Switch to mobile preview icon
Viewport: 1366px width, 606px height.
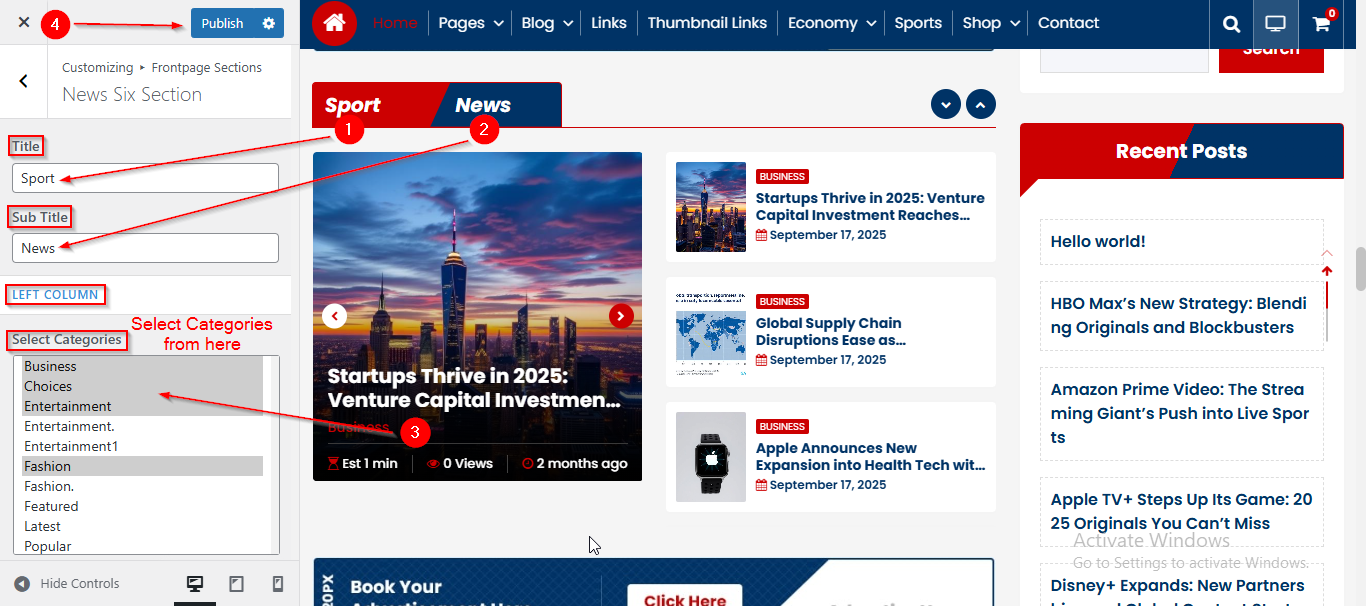pyautogui.click(x=278, y=584)
